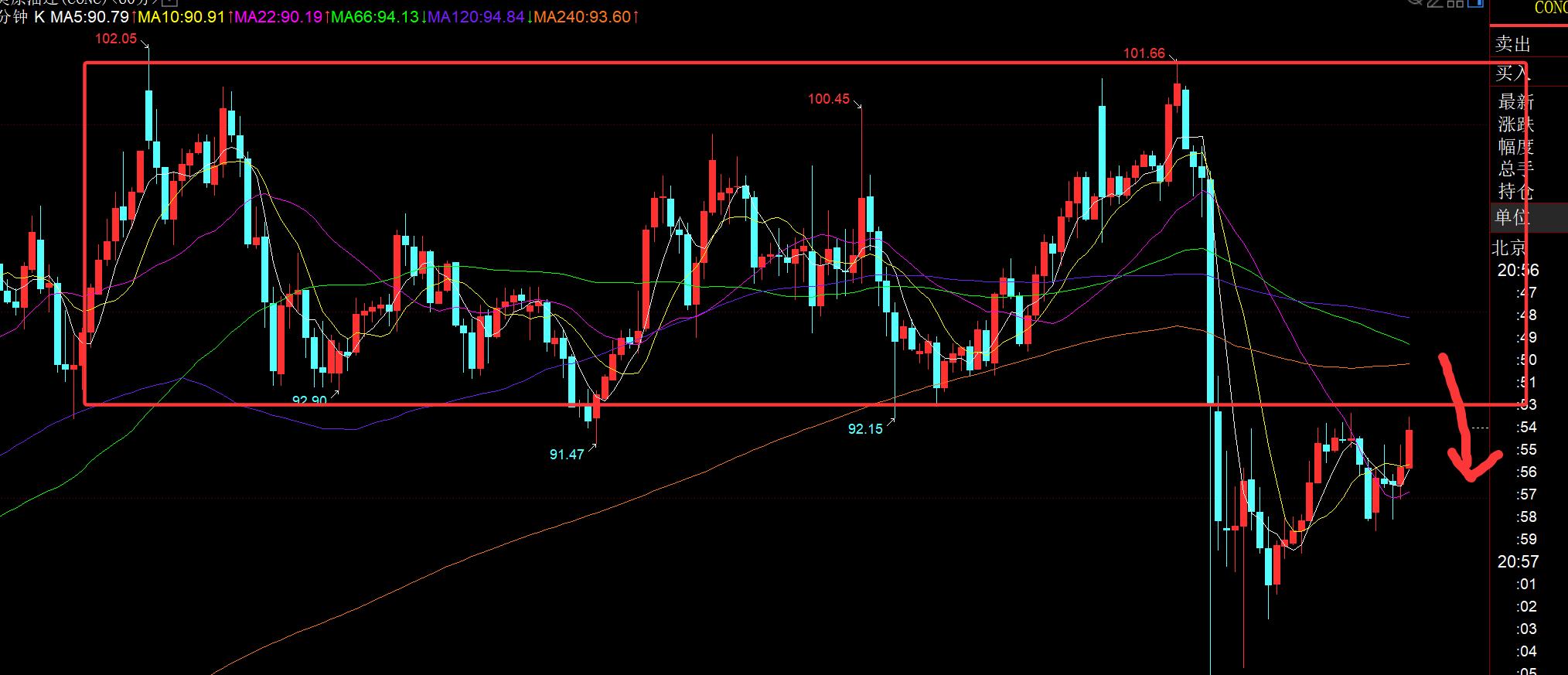The height and width of the screenshot is (675, 1568).
Task: Select the highlighted 单位 row
Action: (x=1529, y=216)
